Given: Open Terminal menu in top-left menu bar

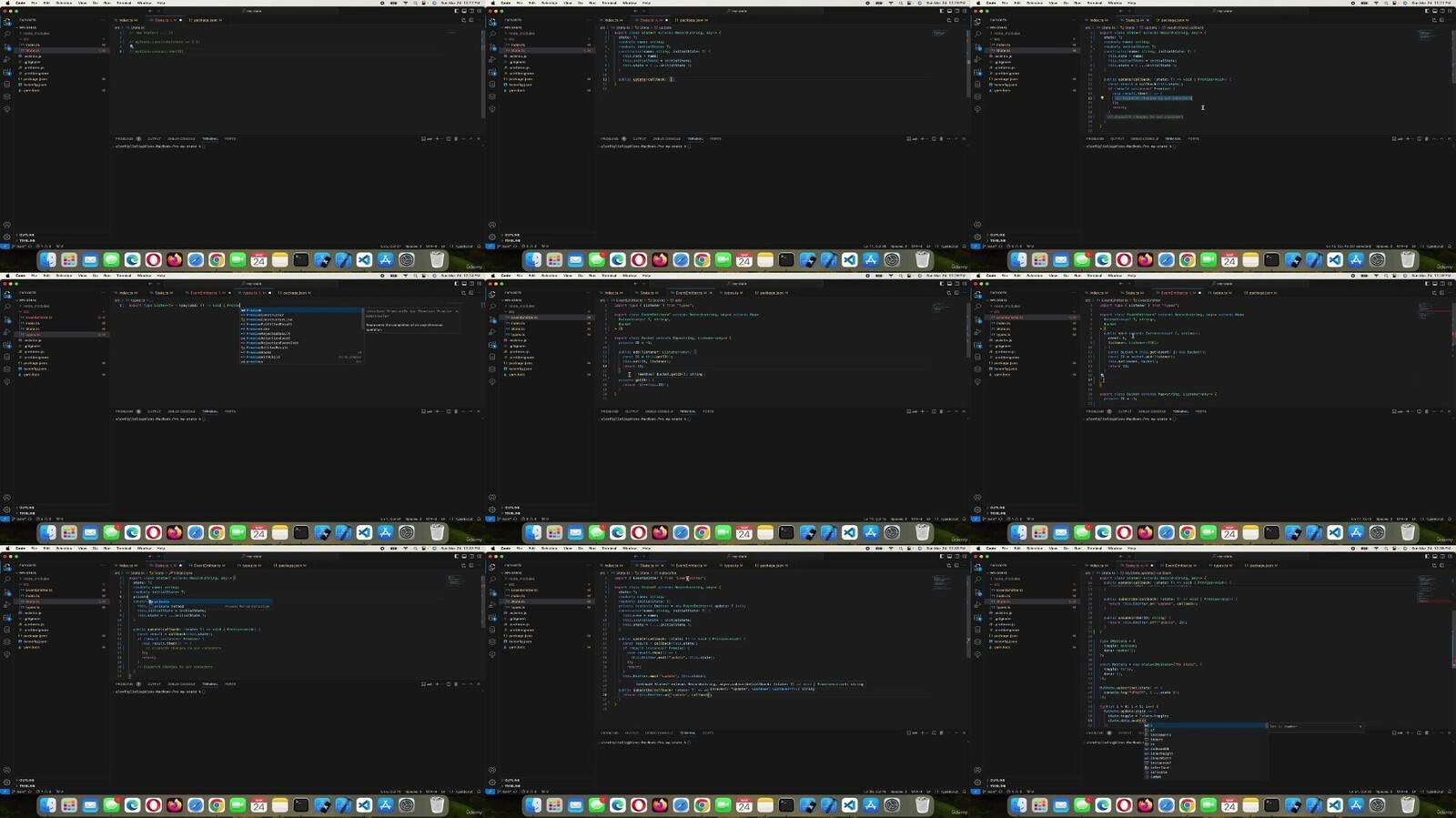Looking at the screenshot, I should tap(124, 3).
